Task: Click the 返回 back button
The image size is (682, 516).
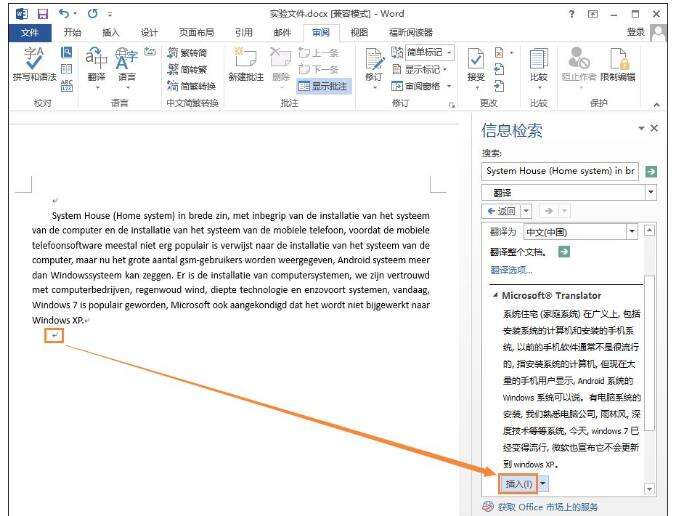Action: (501, 211)
